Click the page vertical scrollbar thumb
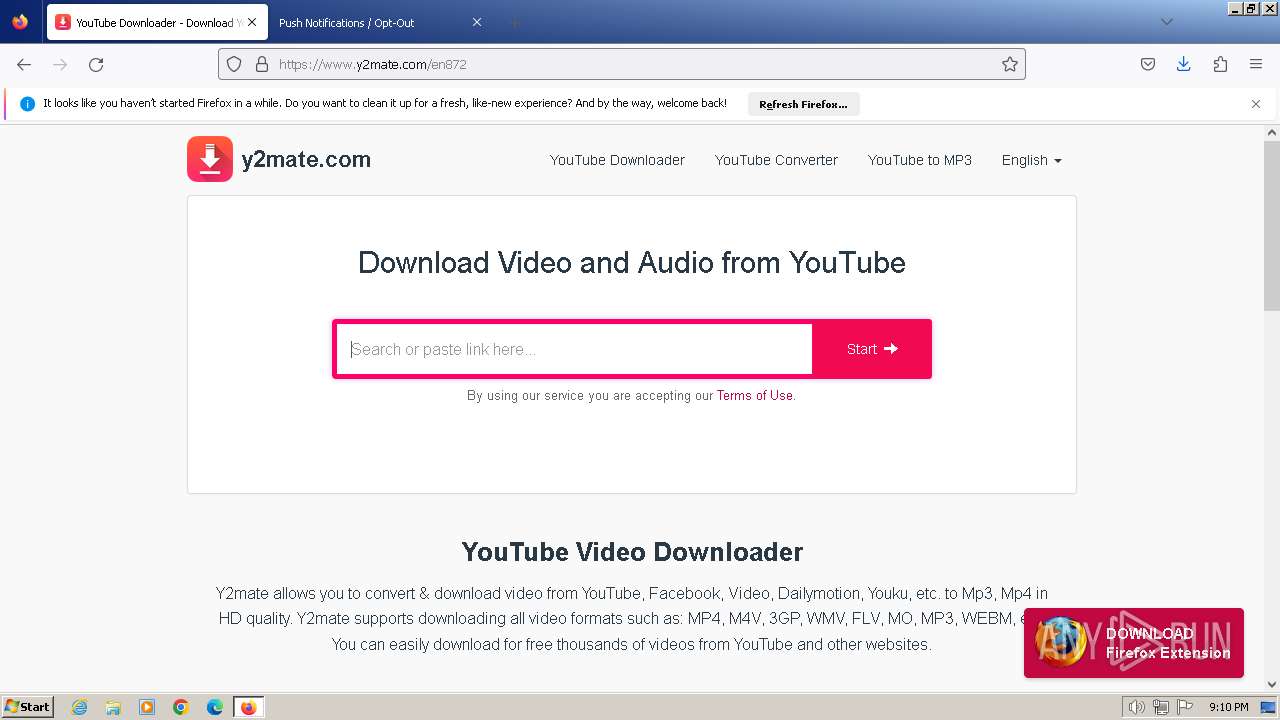The width and height of the screenshot is (1280, 720). click(1272, 225)
